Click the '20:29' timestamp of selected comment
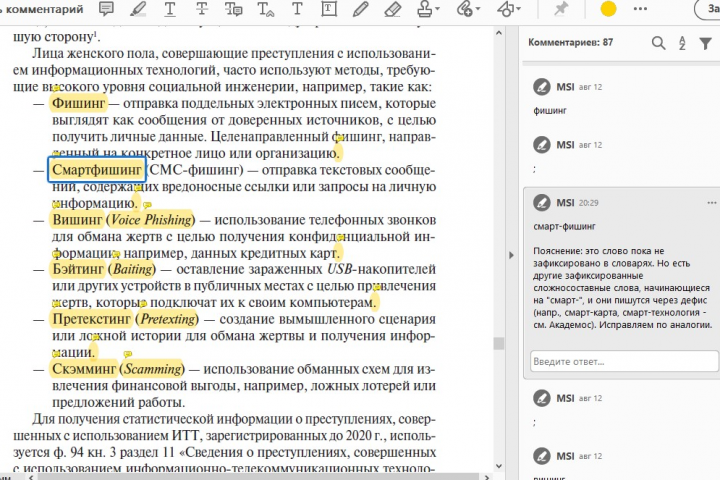This screenshot has height=480, width=720. coord(588,203)
